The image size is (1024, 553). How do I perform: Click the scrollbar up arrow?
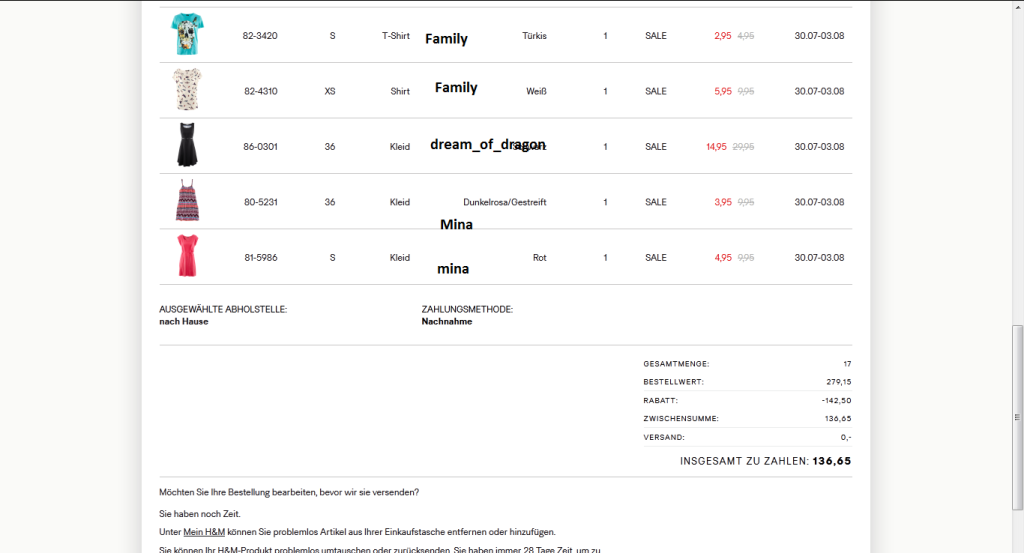tap(1017, 6)
